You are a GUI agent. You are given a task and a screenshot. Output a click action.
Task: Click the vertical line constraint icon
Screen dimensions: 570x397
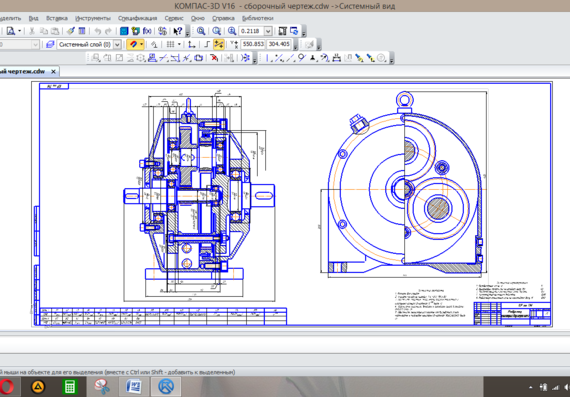coord(268,58)
